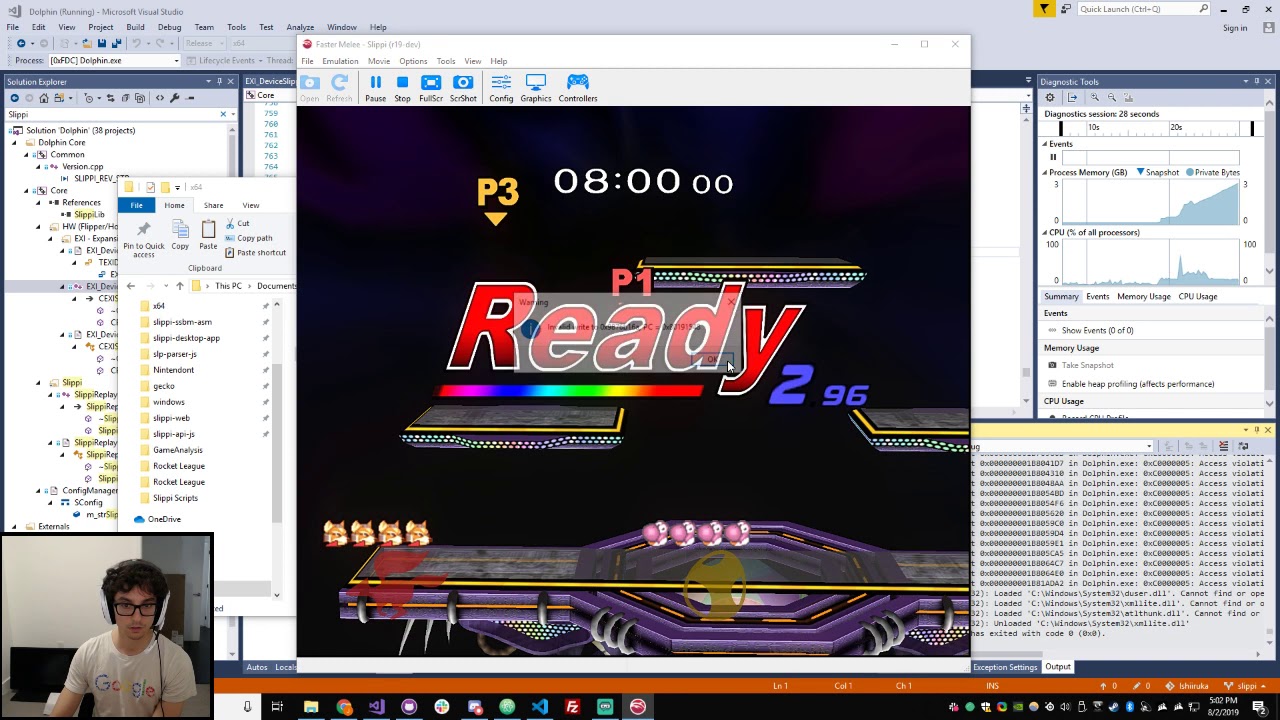Switch Faster Melee to fullscreen with FullScr
Image resolution: width=1280 pixels, height=720 pixels.
431,88
